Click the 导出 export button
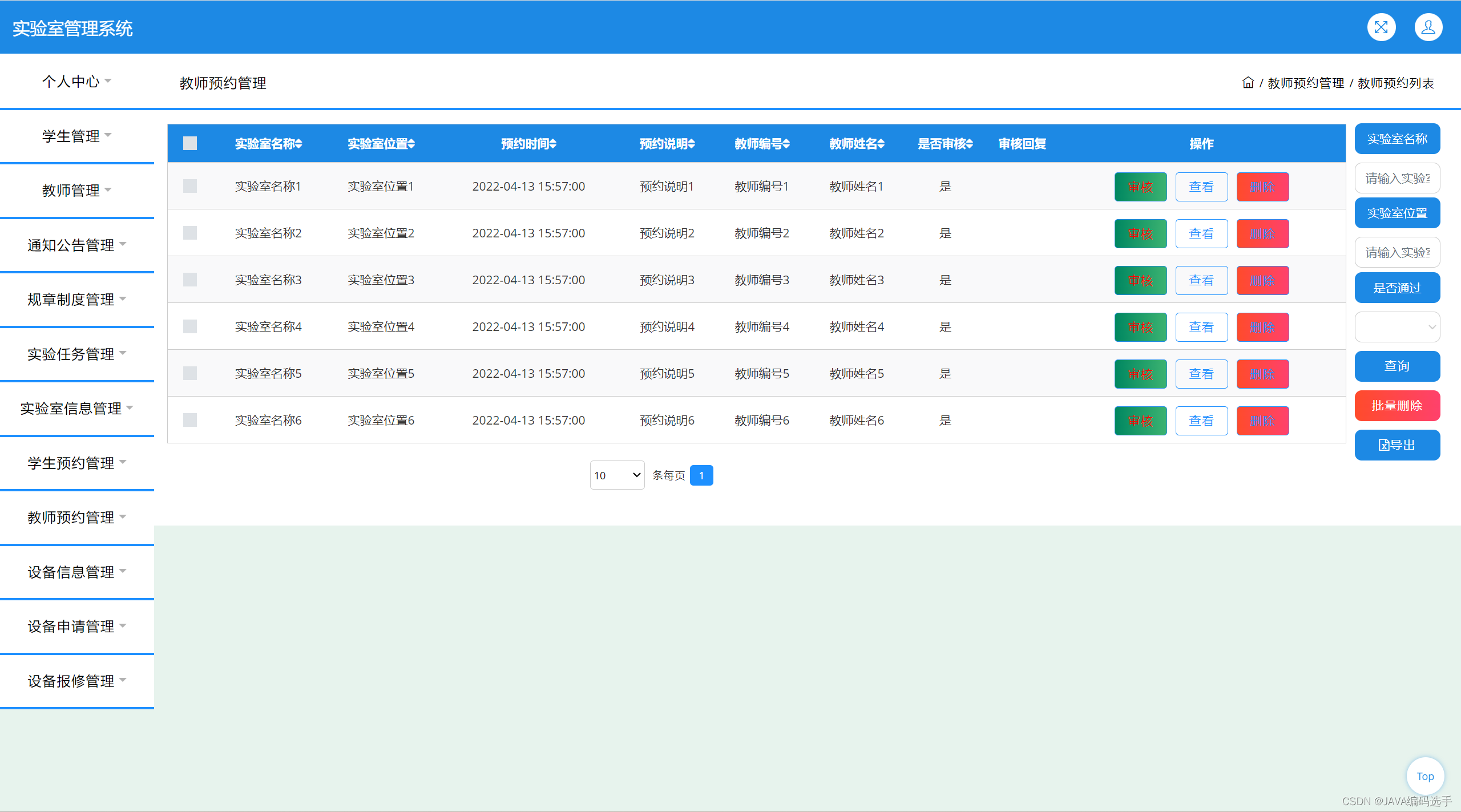 pyautogui.click(x=1397, y=445)
